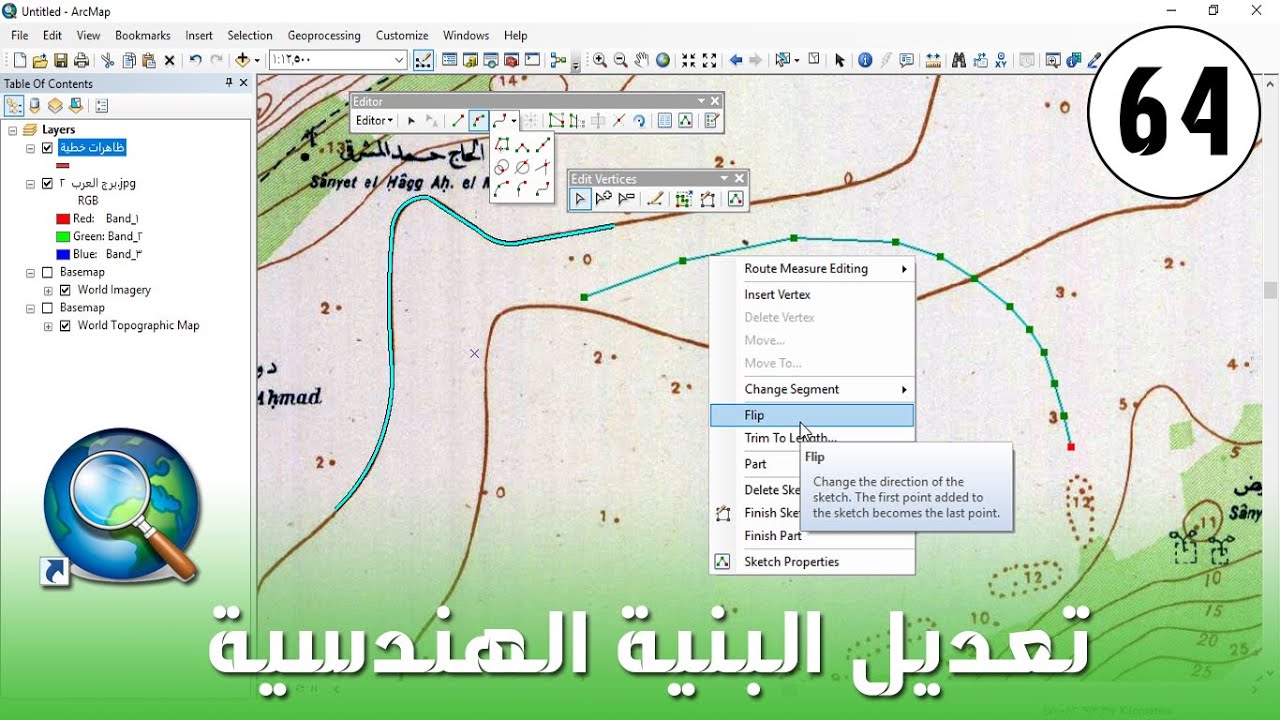1280x720 pixels.
Task: Click the Add Data icon
Action: (x=242, y=60)
